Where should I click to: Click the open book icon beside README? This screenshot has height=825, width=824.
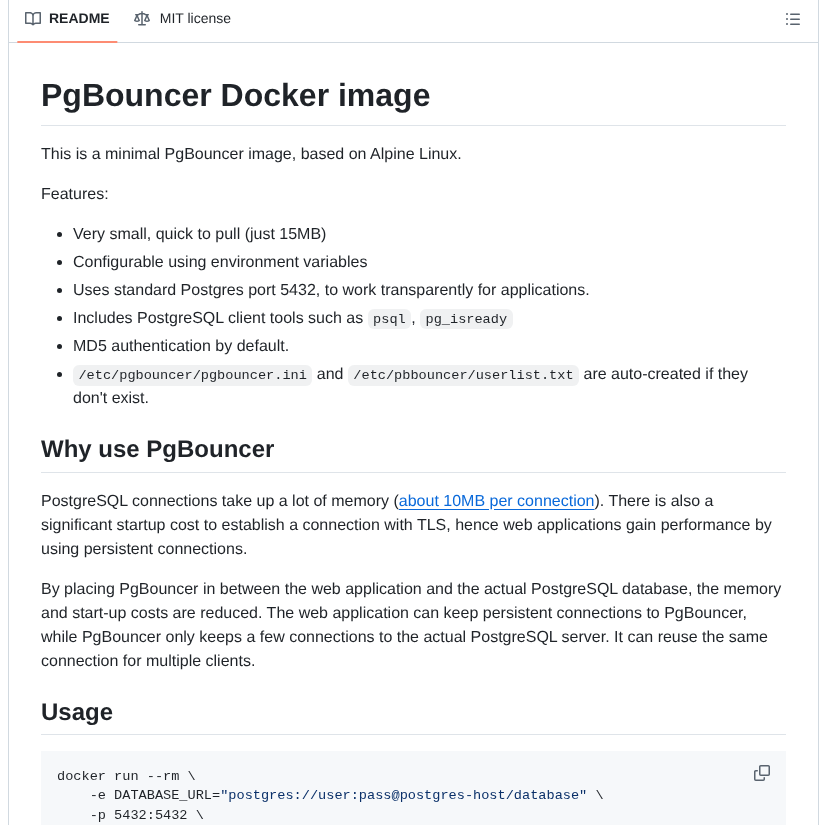(32, 18)
